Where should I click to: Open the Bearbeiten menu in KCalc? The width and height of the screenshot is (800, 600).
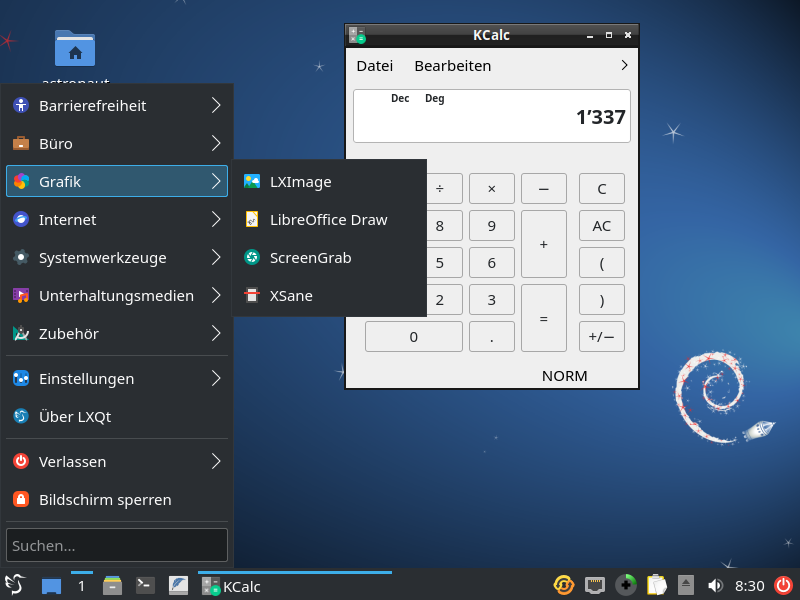click(453, 66)
